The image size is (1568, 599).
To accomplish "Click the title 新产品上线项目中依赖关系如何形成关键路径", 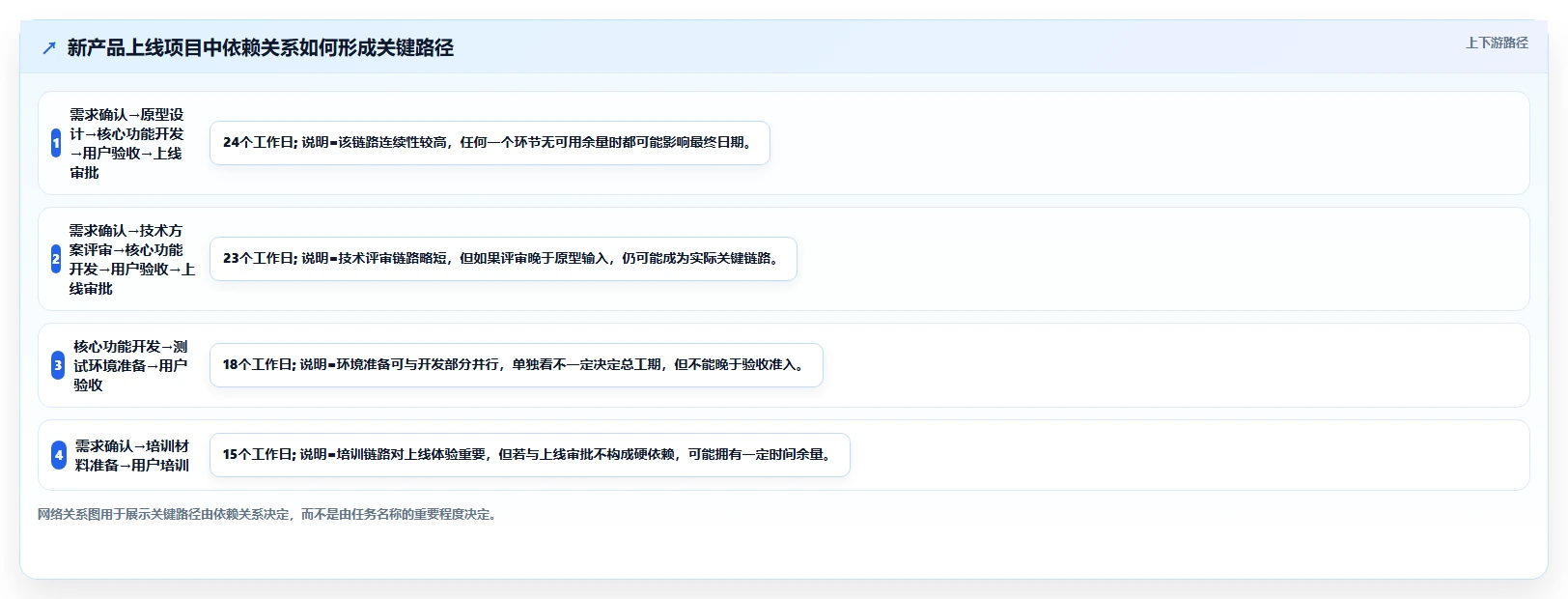I will point(261,48).
